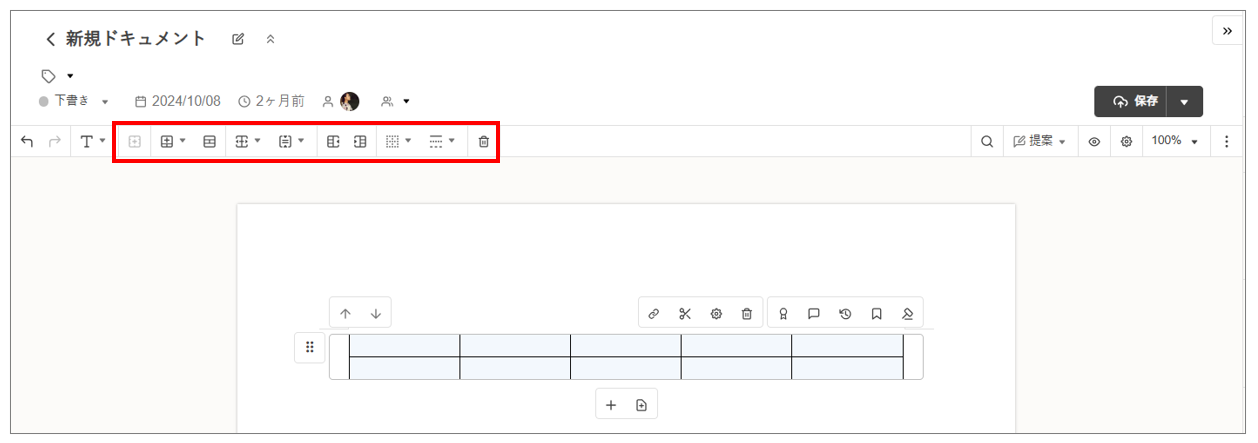The width and height of the screenshot is (1258, 443).
Task: Toggle preview mode with the eye icon
Action: (1095, 142)
